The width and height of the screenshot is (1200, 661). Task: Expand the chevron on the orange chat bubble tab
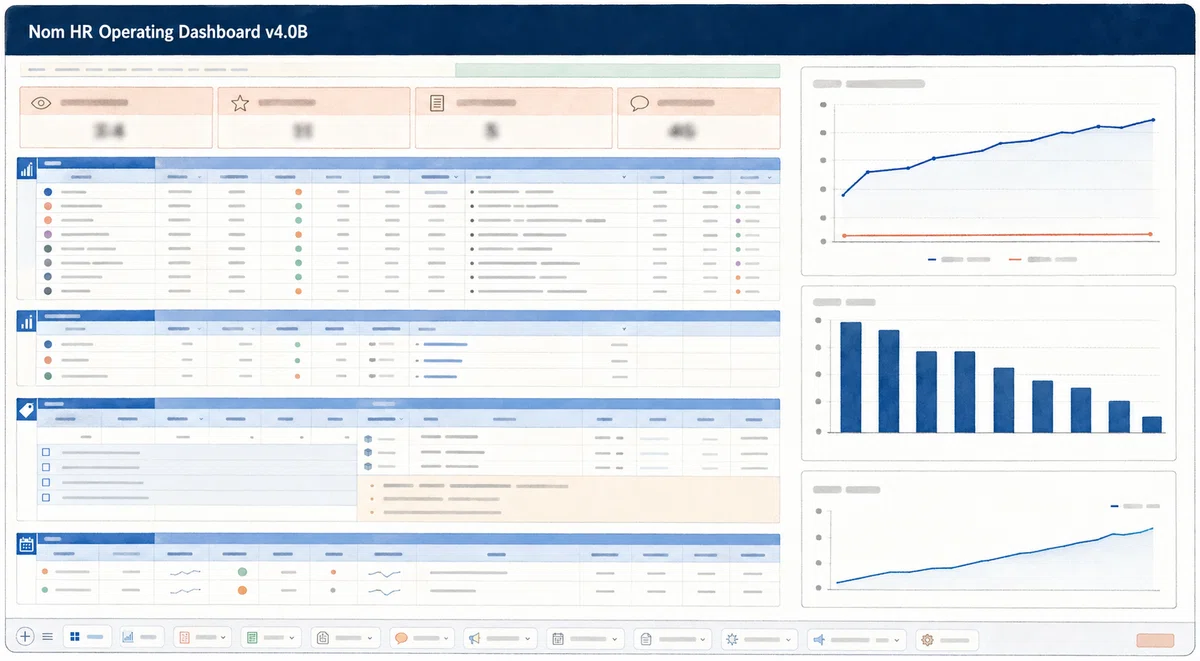[x=447, y=638]
